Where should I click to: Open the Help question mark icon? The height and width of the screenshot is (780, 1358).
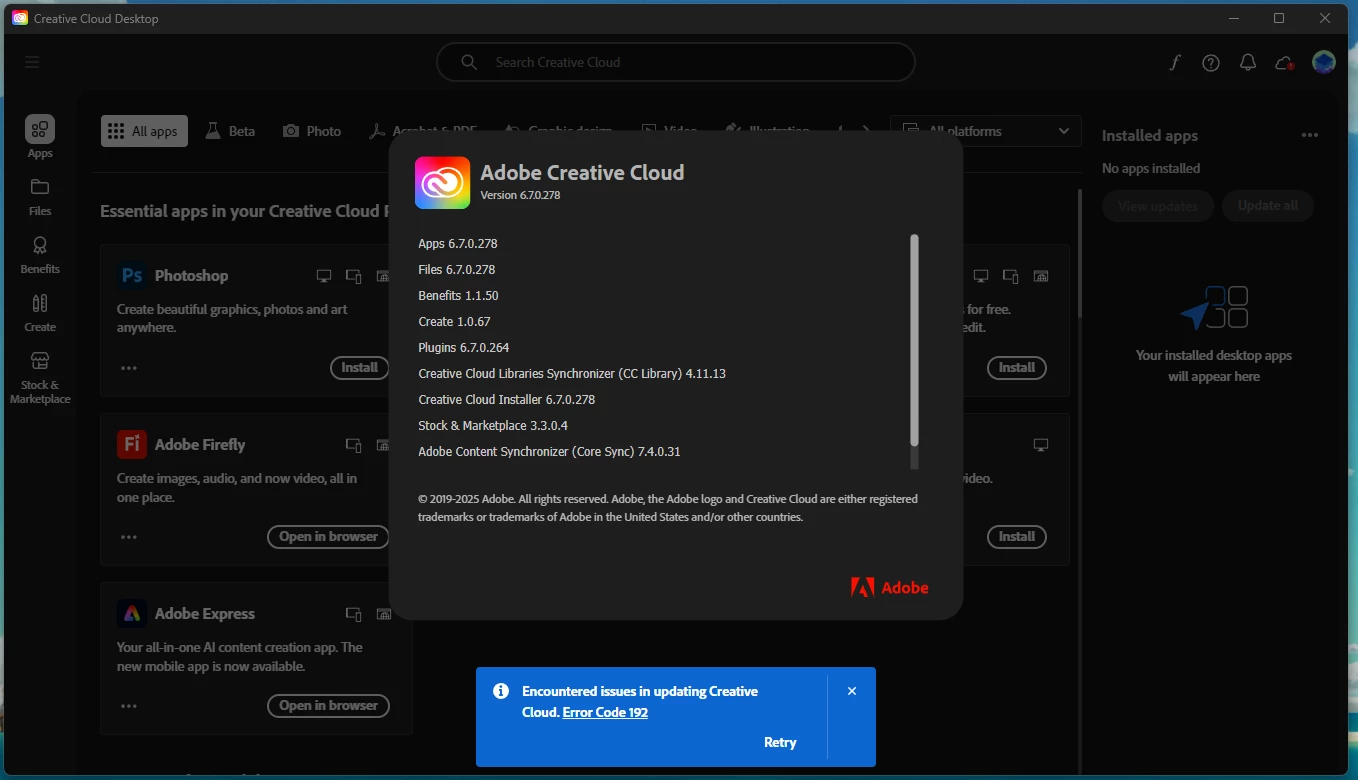1211,63
